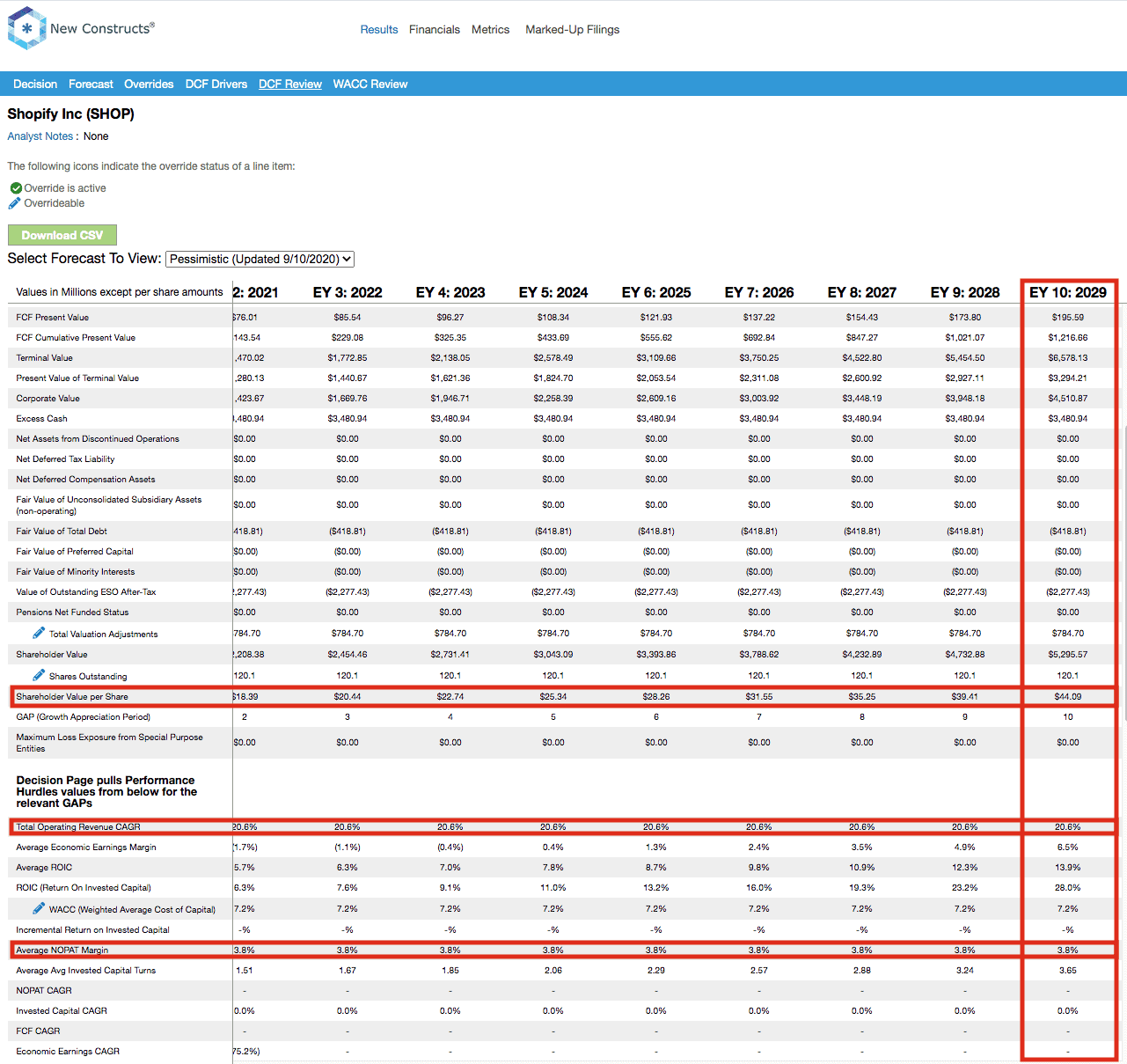This screenshot has width=1127, height=1064.
Task: Click the Total Operating Revenue CAGR label
Action: (x=78, y=827)
